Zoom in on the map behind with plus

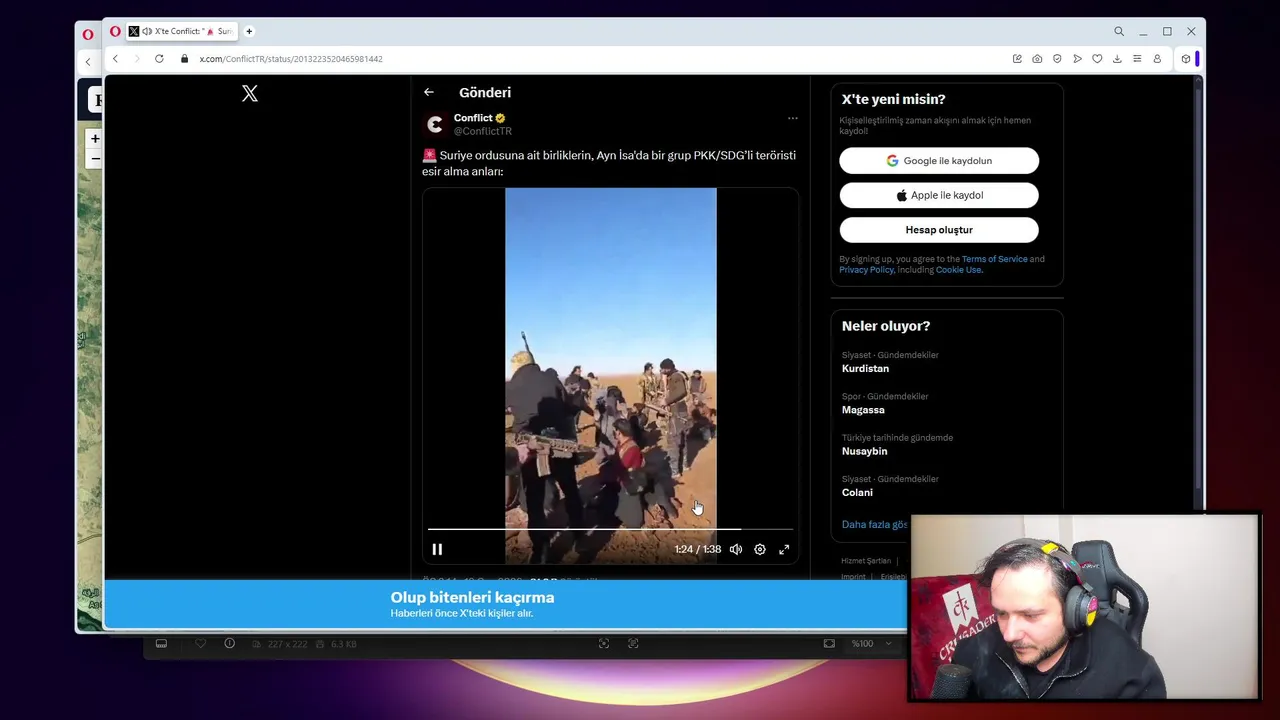coord(95,139)
